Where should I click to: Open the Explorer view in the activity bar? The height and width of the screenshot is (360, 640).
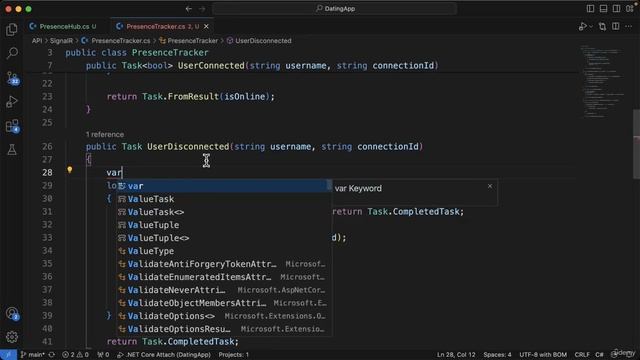point(12,29)
